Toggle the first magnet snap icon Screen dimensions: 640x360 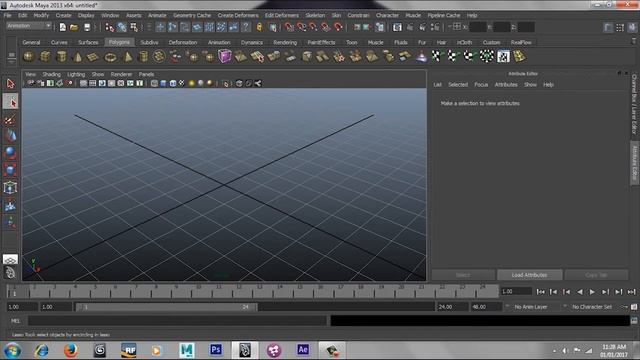click(289, 27)
